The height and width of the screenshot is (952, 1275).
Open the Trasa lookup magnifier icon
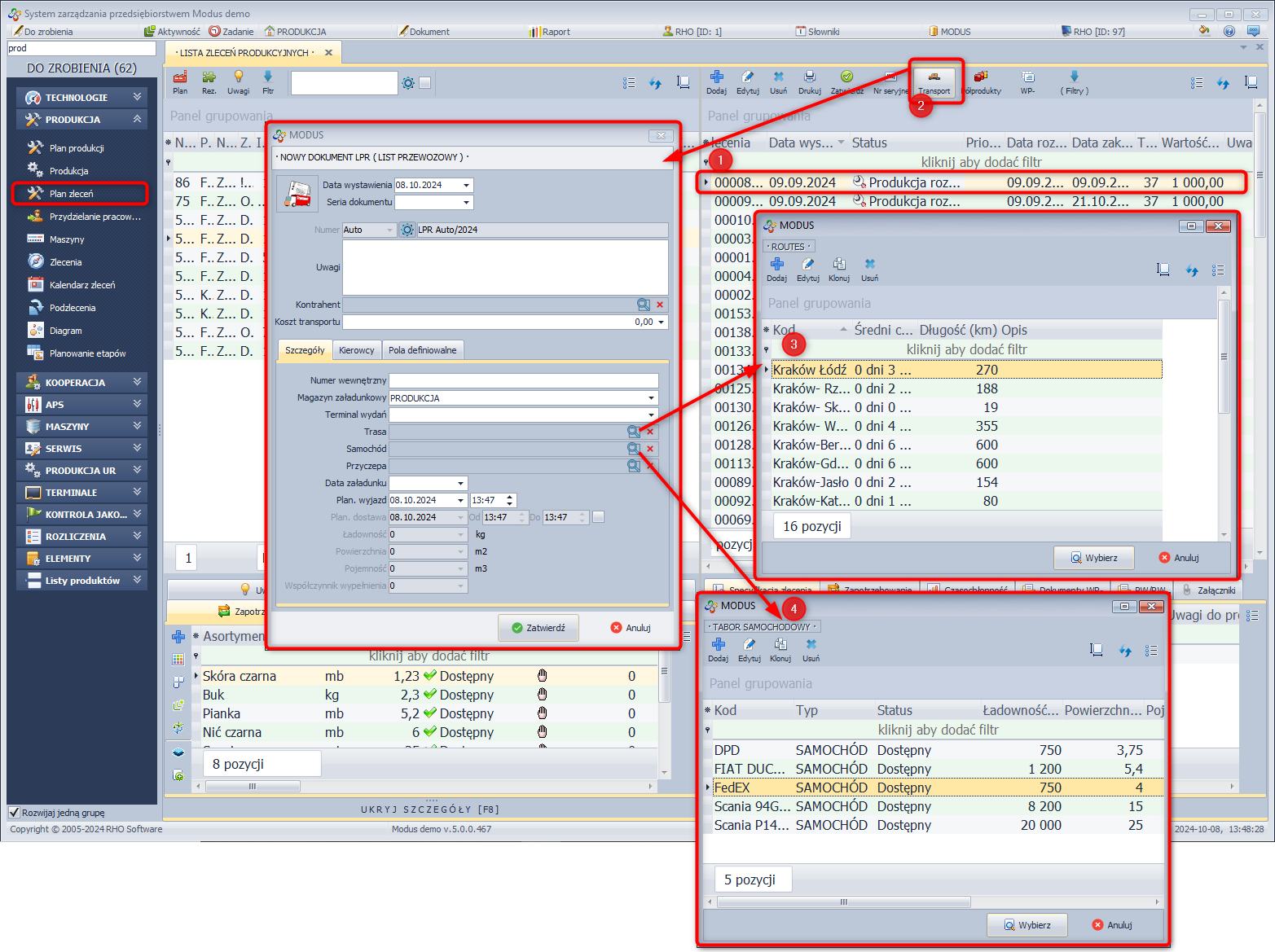point(633,432)
